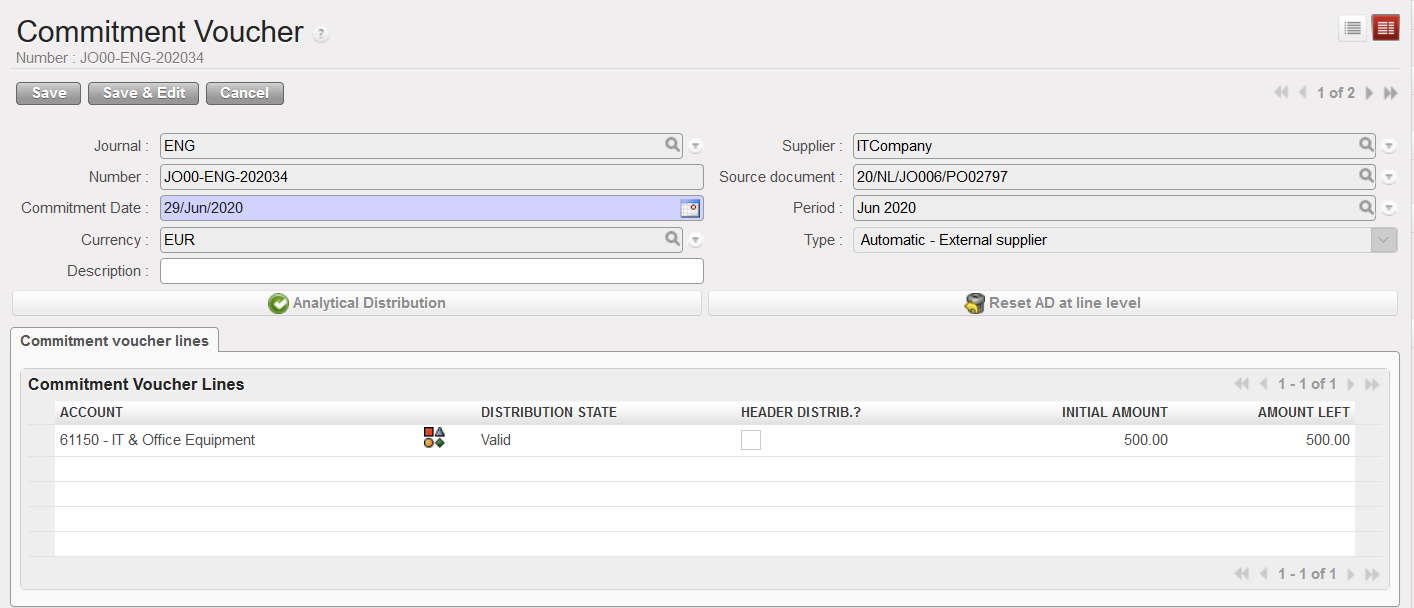Click the help question mark icon beside title
1414x608 pixels.
[321, 34]
